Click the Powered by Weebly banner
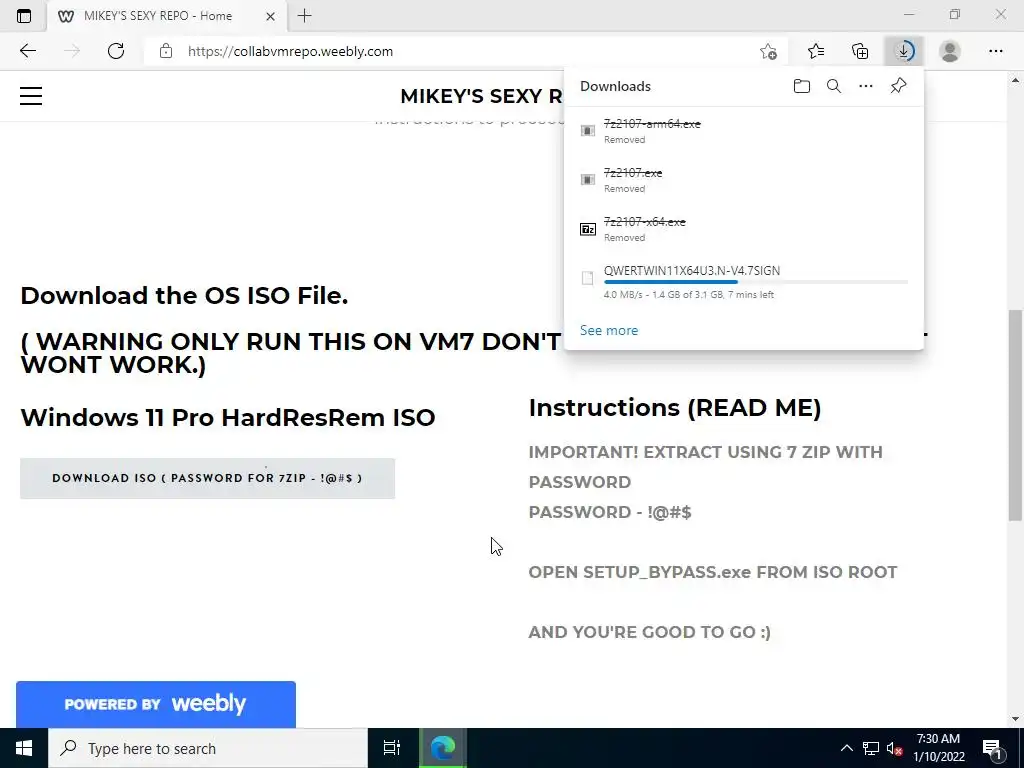Image resolution: width=1024 pixels, height=768 pixels. (x=156, y=704)
